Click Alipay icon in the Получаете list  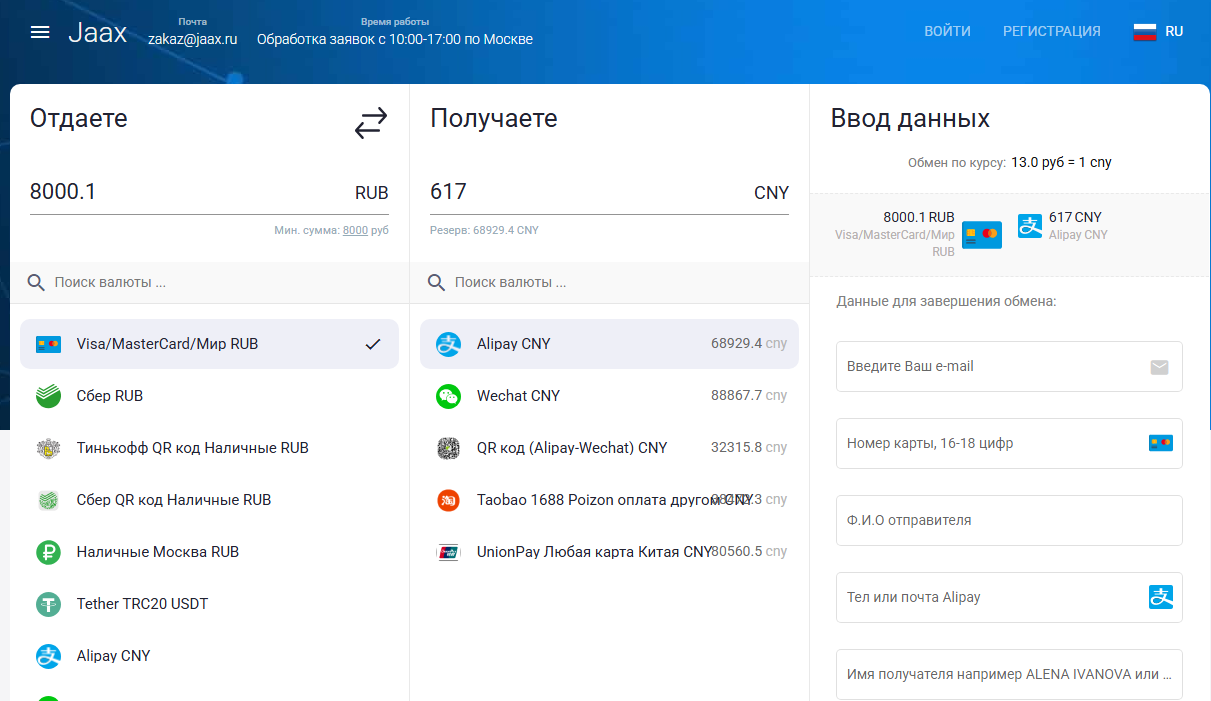448,344
